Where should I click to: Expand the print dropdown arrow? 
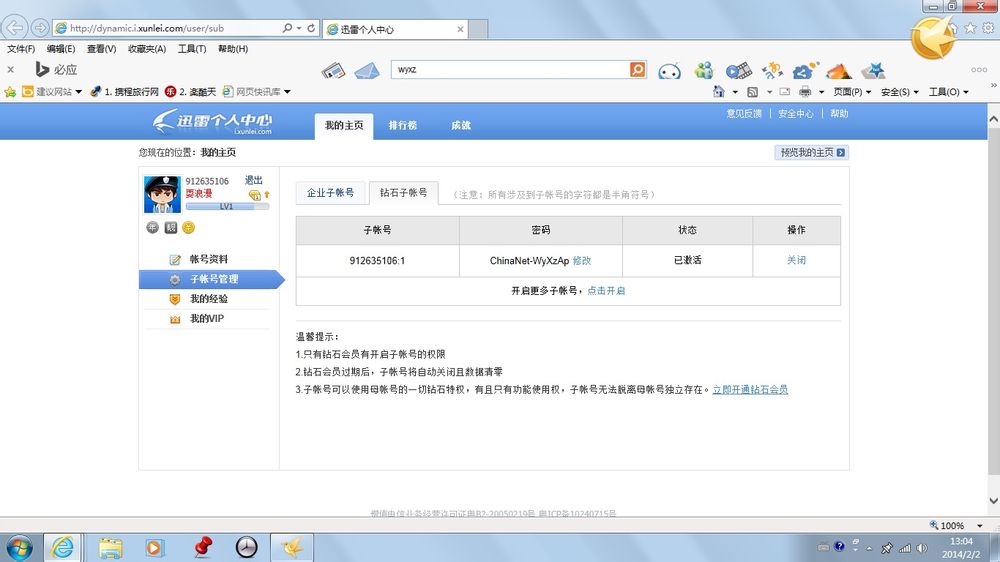coord(821,92)
